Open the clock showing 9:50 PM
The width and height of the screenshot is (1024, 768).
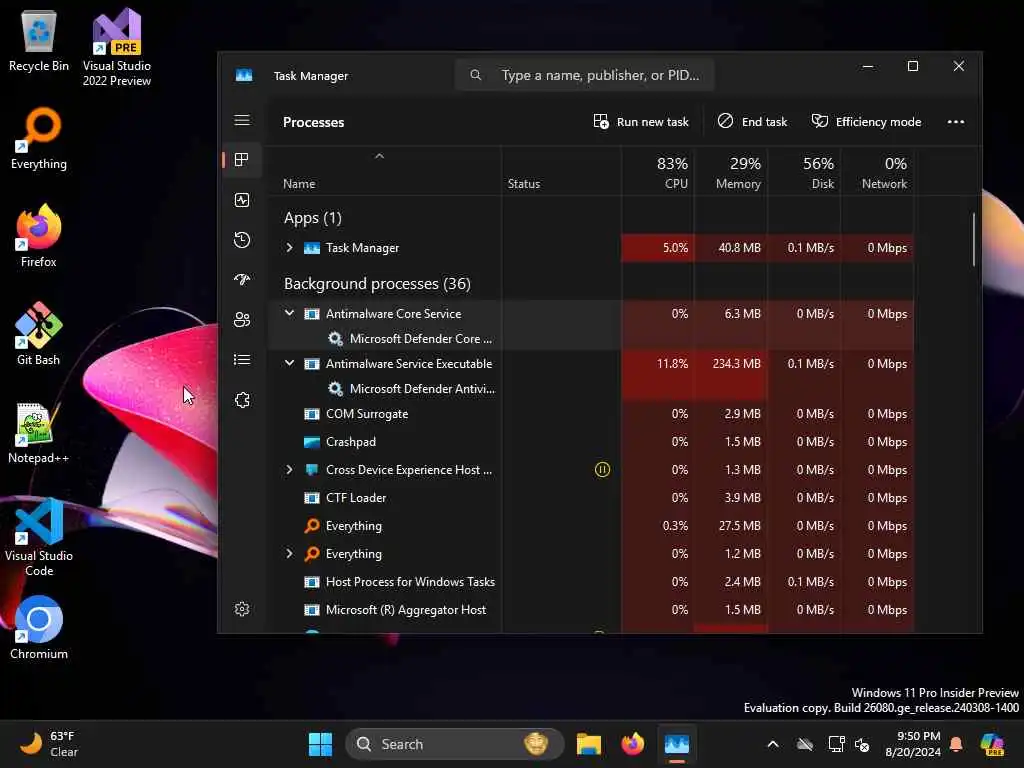coord(912,744)
